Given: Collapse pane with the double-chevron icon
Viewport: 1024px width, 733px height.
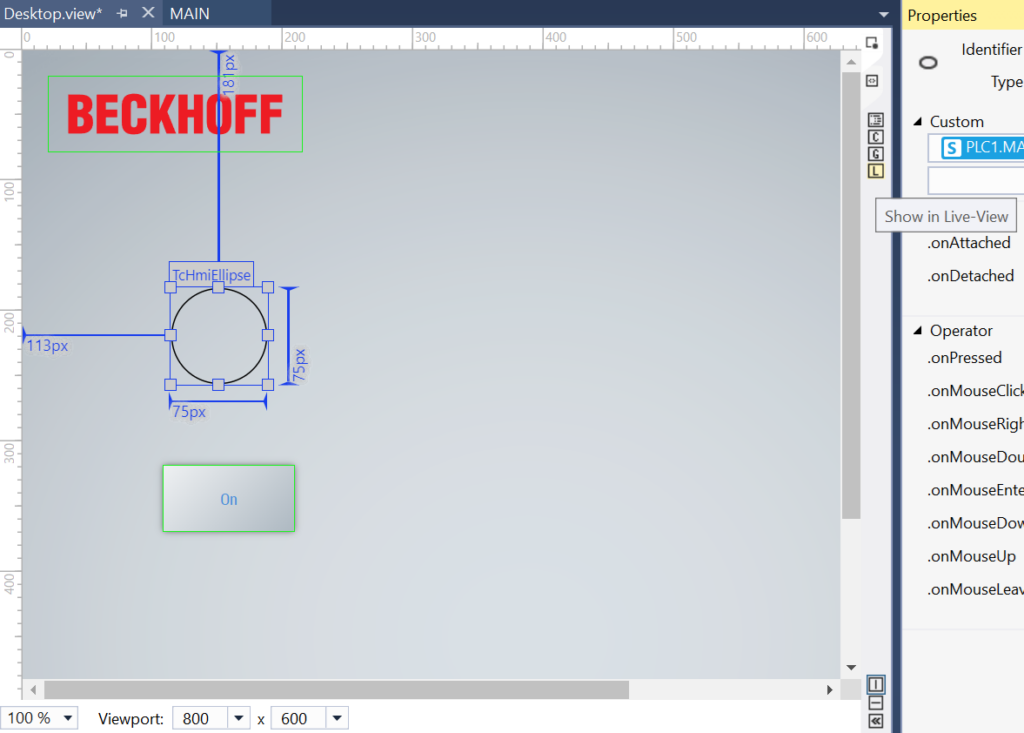Looking at the screenshot, I should (876, 721).
